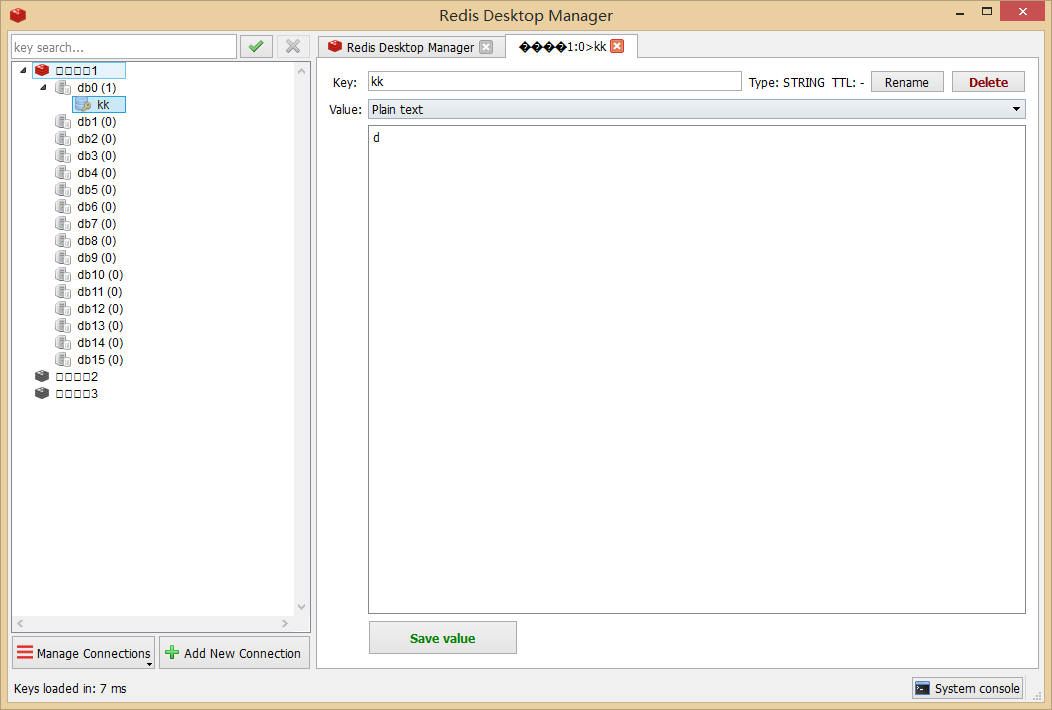
Task: Open the System console
Action: point(967,688)
